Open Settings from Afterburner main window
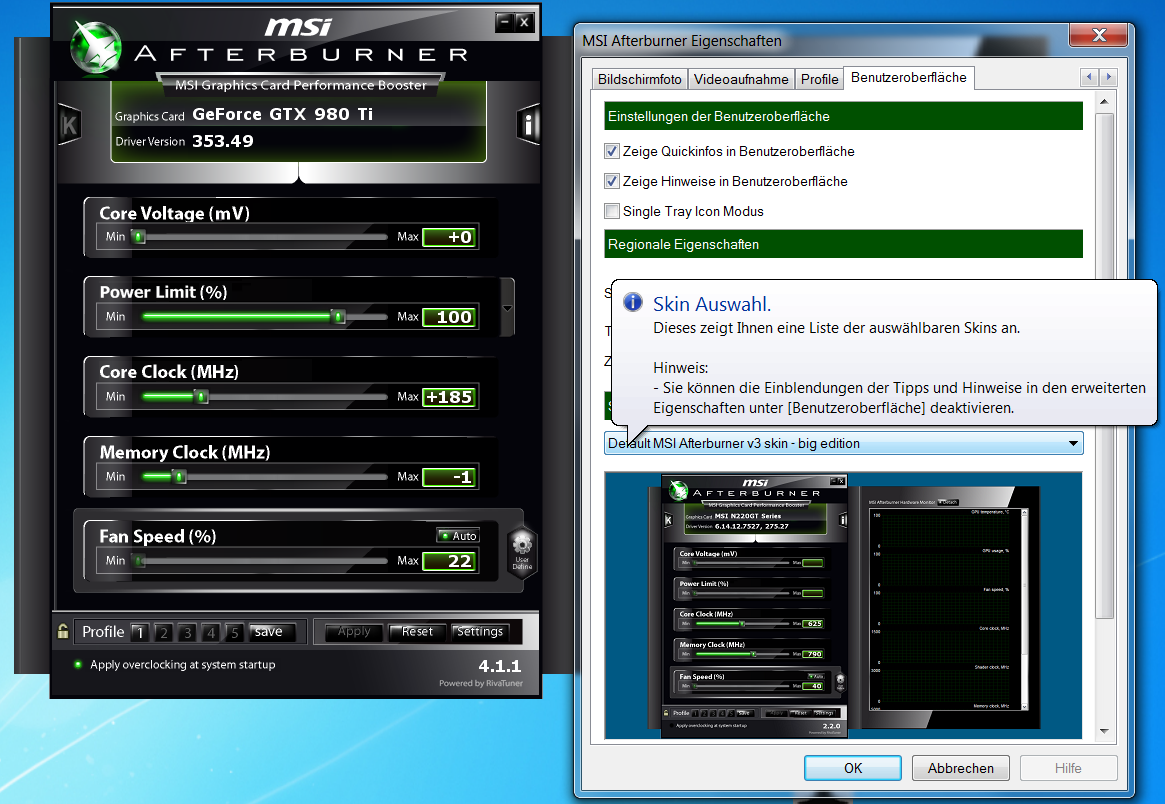1165x804 pixels. 480,632
